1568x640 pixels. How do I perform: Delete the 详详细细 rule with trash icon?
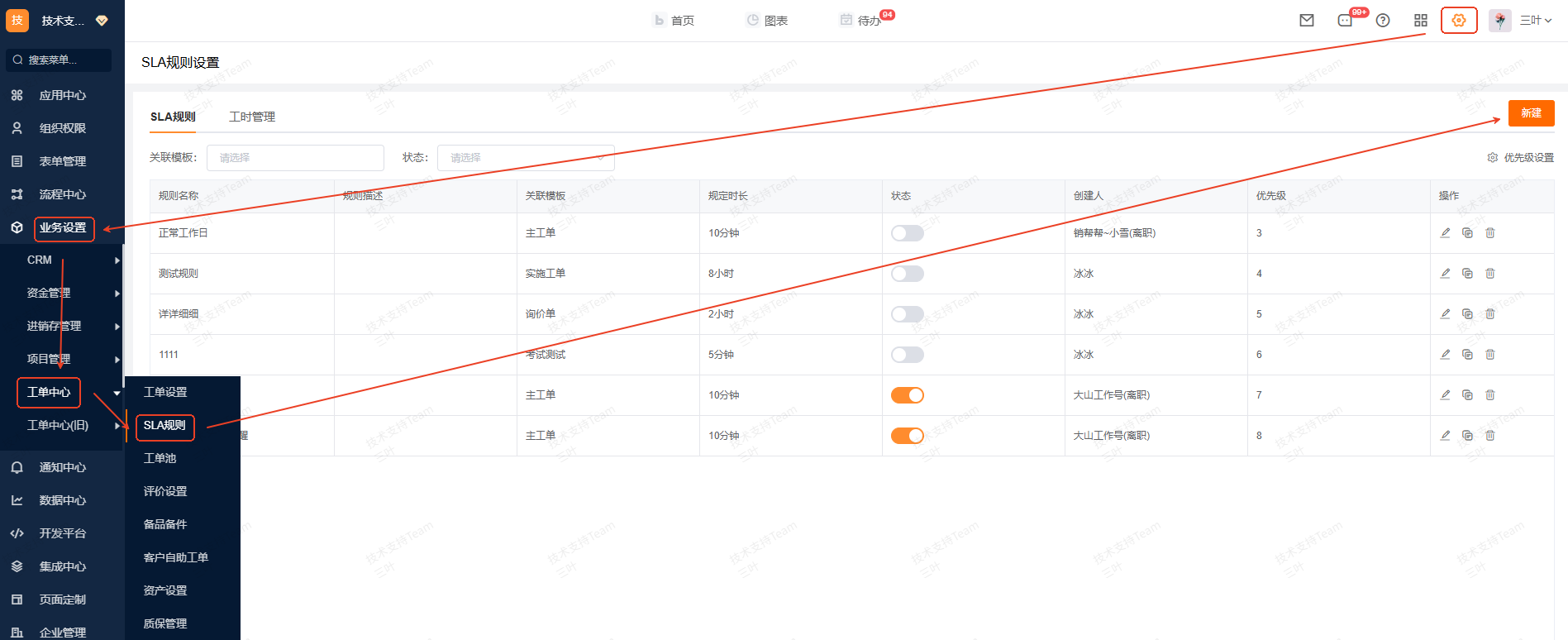pyautogui.click(x=1489, y=314)
